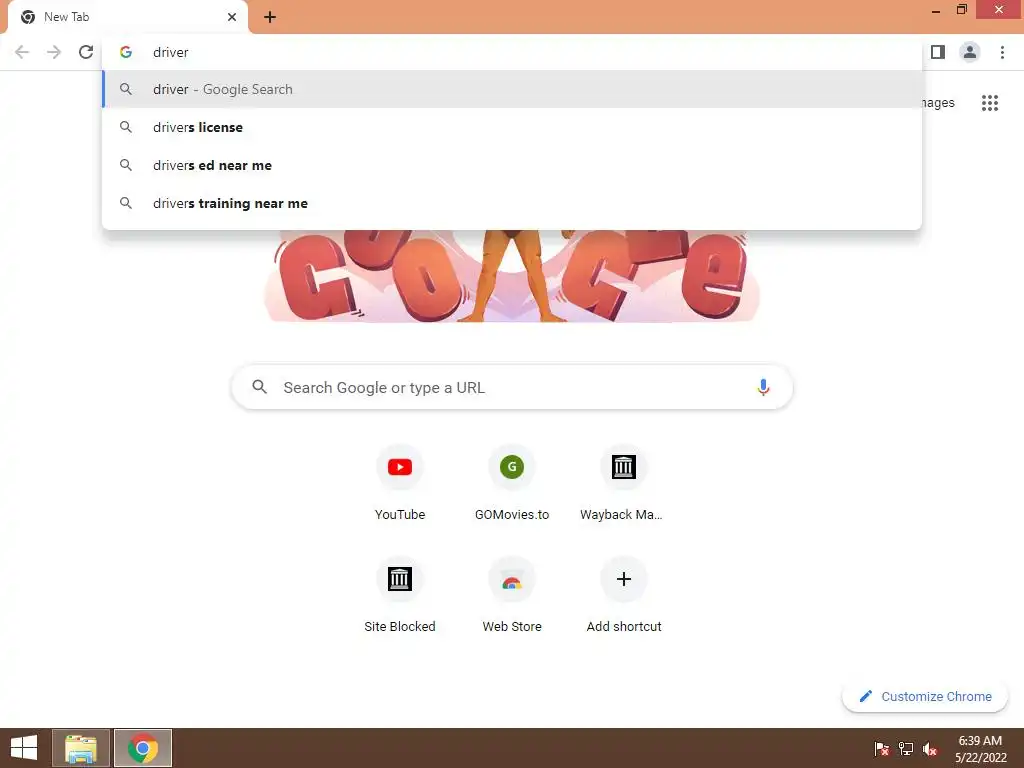Click the Google doodle image

click(x=512, y=277)
